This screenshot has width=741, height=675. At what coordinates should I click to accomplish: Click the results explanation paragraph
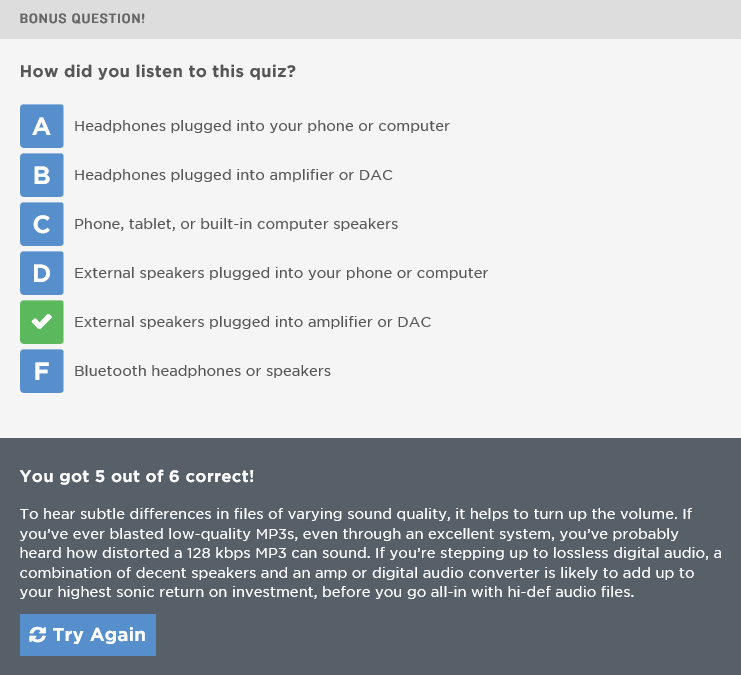[370, 553]
